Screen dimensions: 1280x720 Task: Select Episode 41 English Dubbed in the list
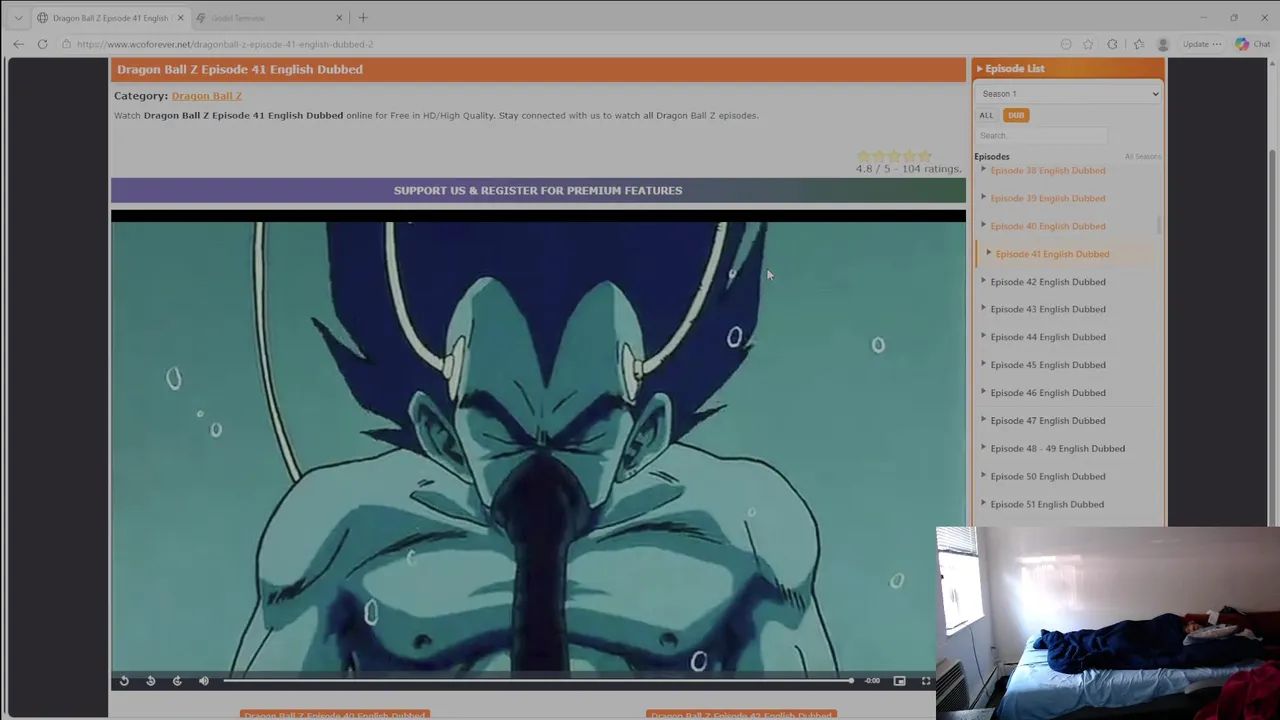click(x=1052, y=254)
